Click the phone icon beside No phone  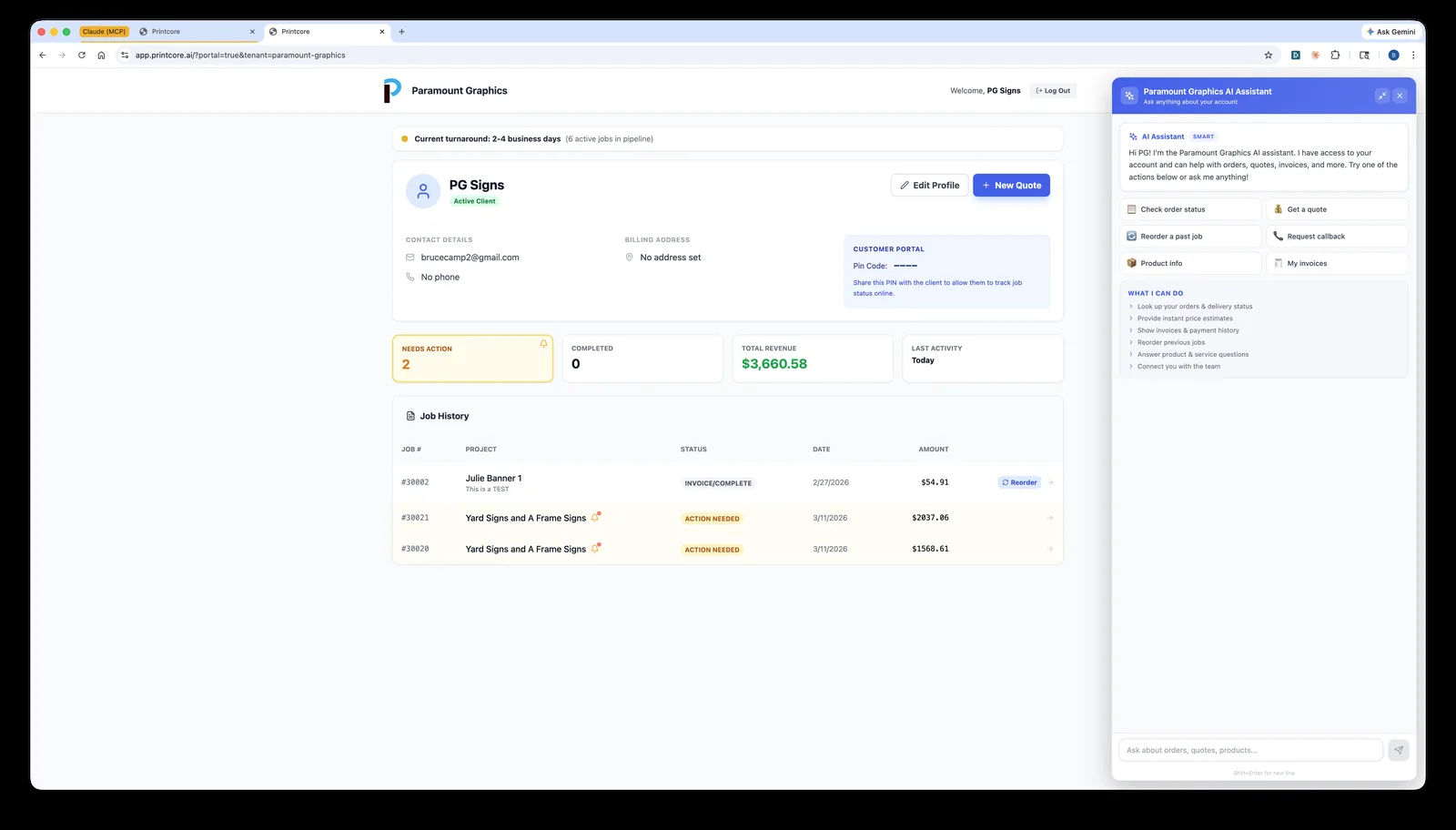tap(410, 277)
